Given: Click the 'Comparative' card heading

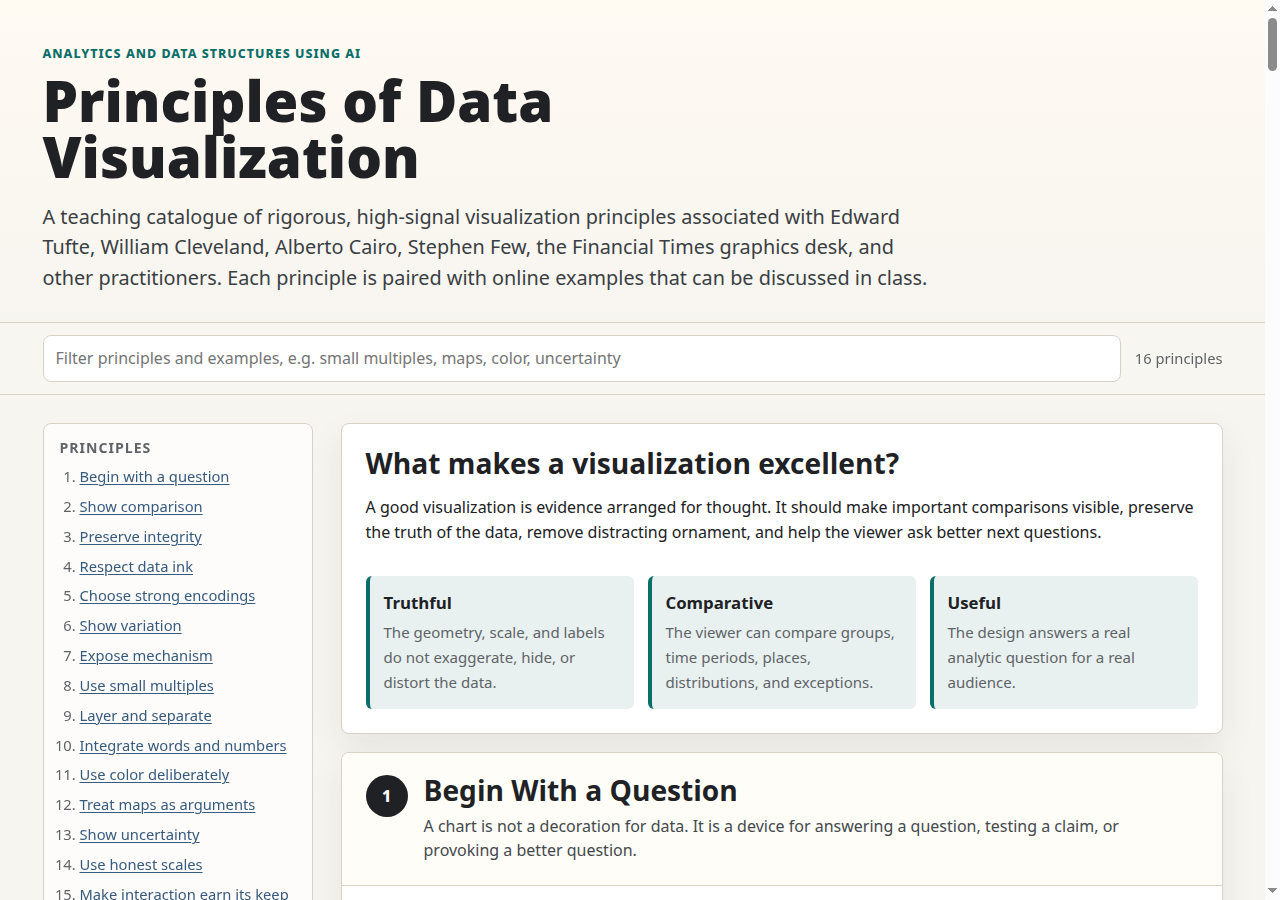Looking at the screenshot, I should [x=719, y=603].
